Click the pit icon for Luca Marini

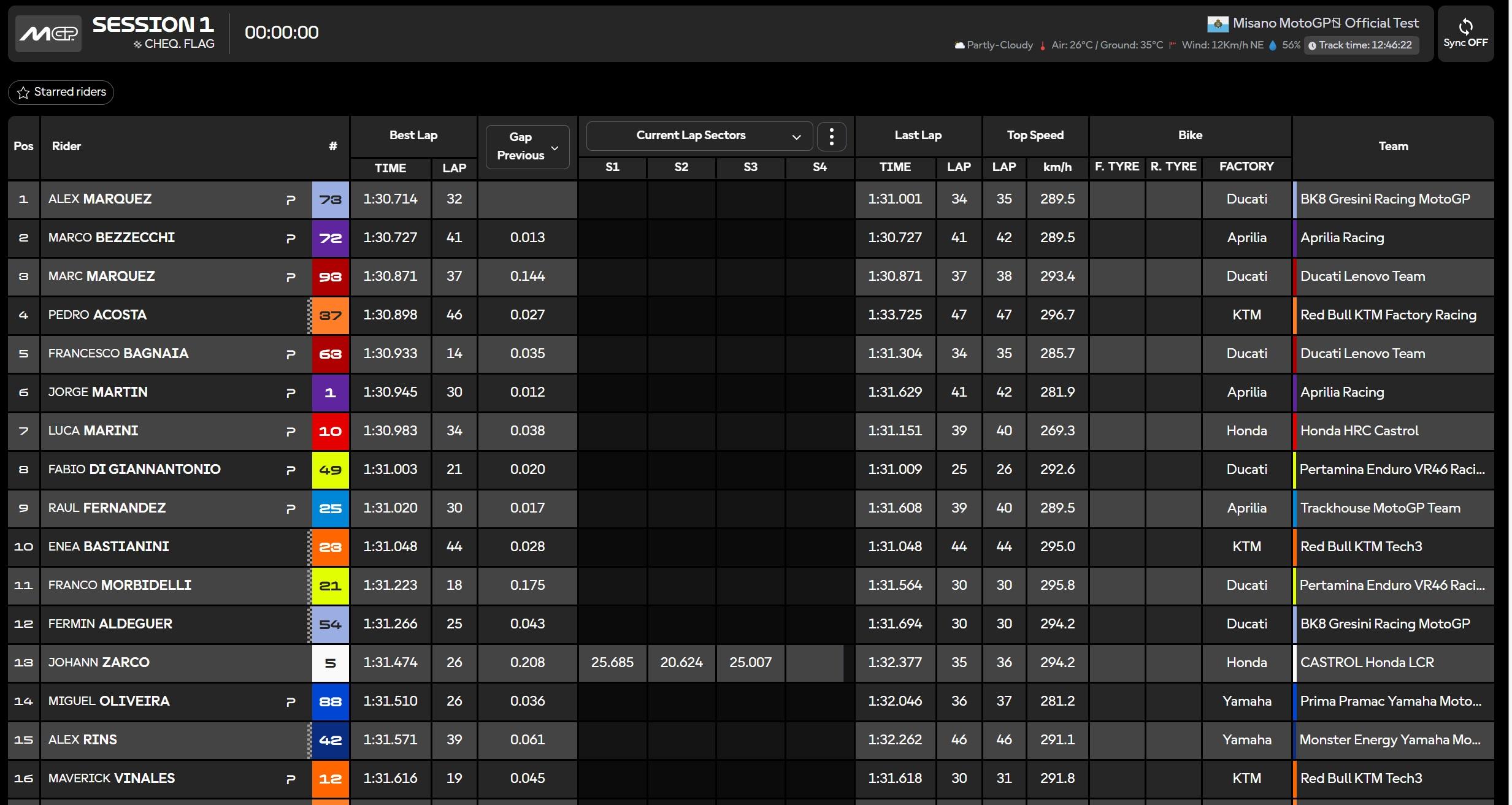click(291, 432)
